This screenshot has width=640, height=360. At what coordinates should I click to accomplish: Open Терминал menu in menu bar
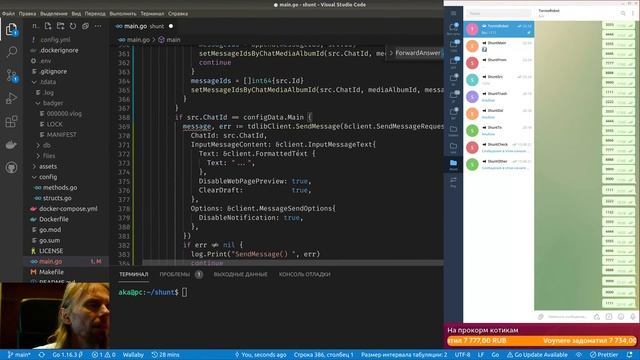click(152, 13)
